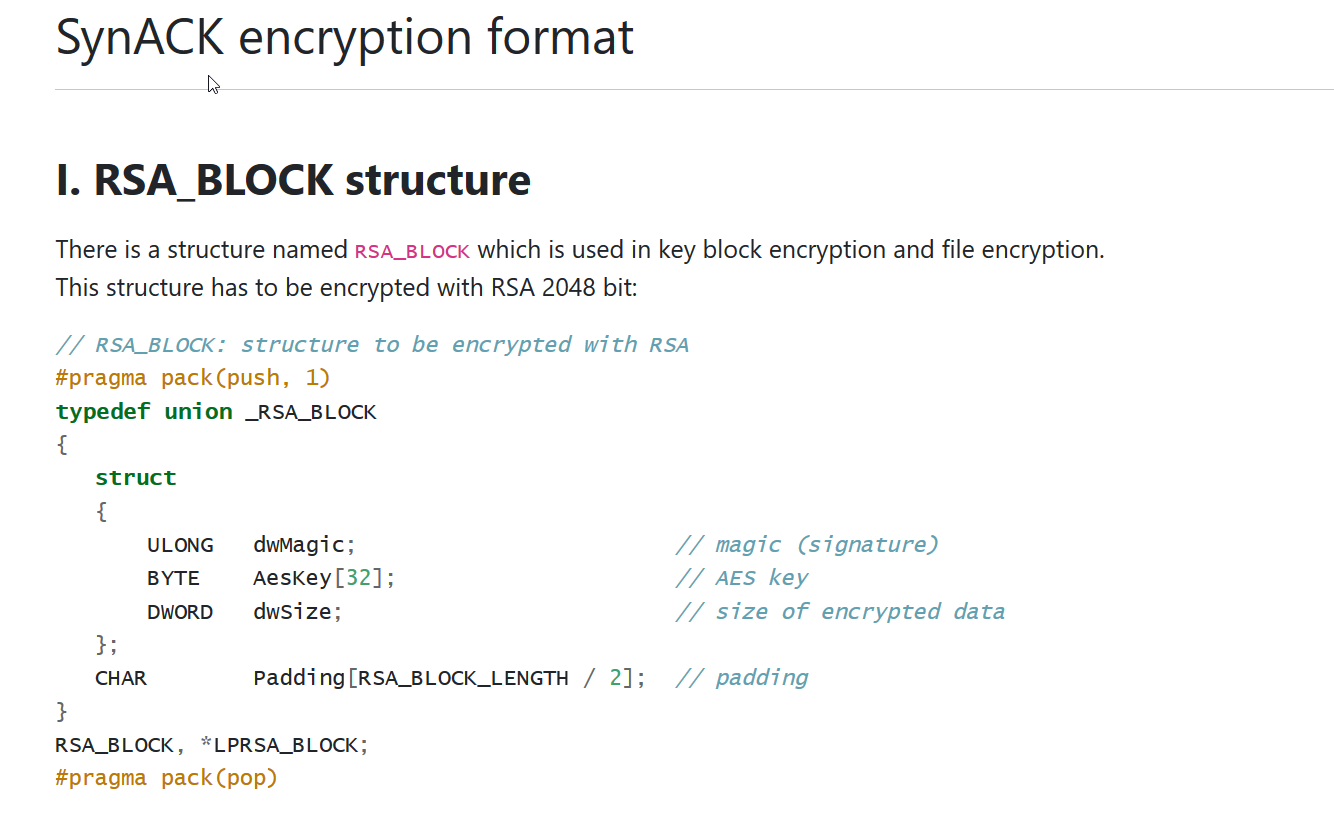This screenshot has height=821, width=1334.
Task: Click the "ULONG" type name
Action: (180, 545)
